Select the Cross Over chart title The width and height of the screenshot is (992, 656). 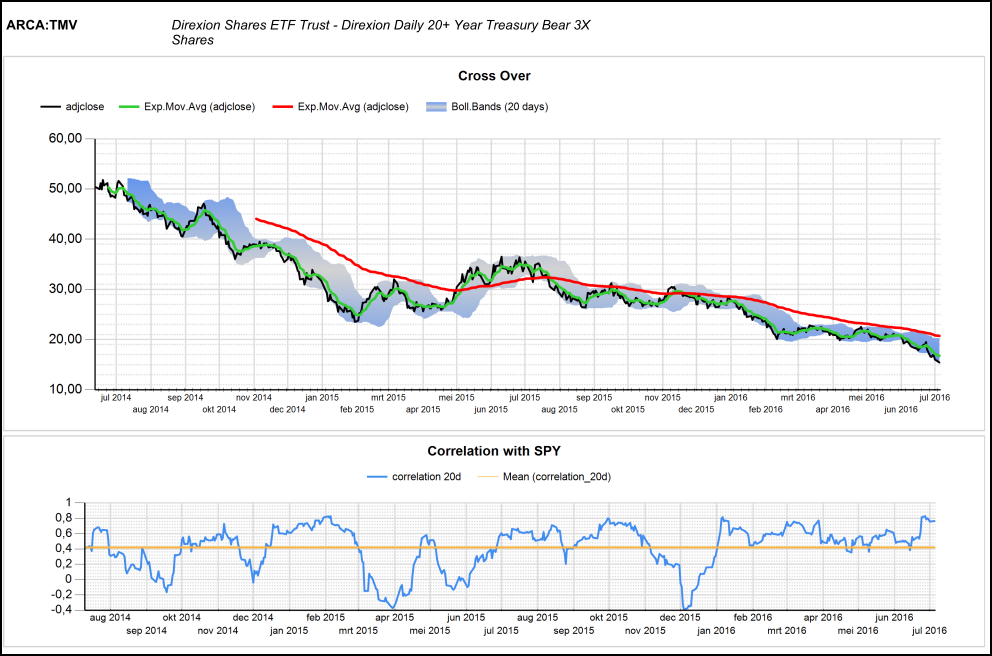click(x=494, y=76)
